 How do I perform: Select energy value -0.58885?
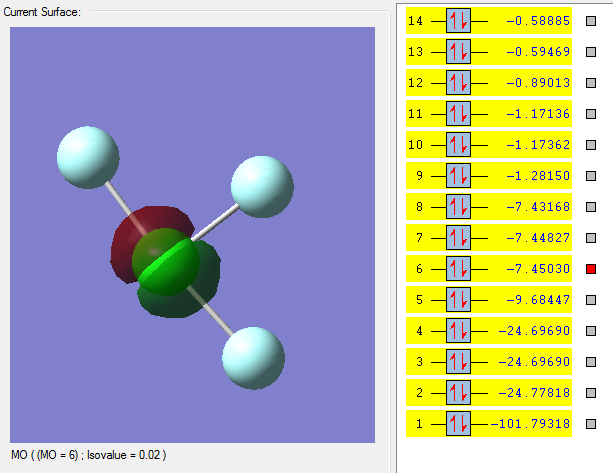[538, 20]
